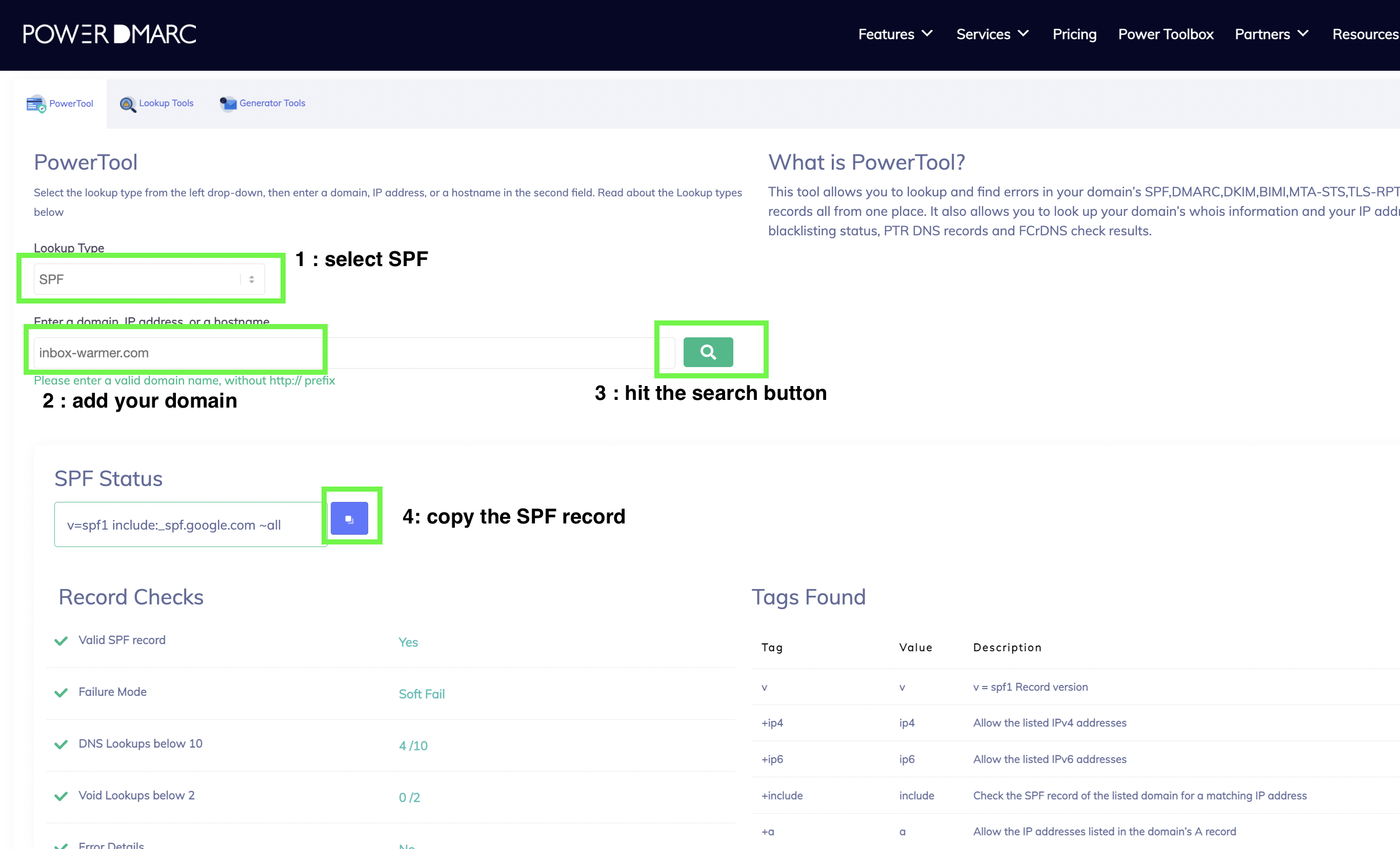Click the domain input field with inbox-warmer.com
The width and height of the screenshot is (1400, 849).
[x=354, y=353]
